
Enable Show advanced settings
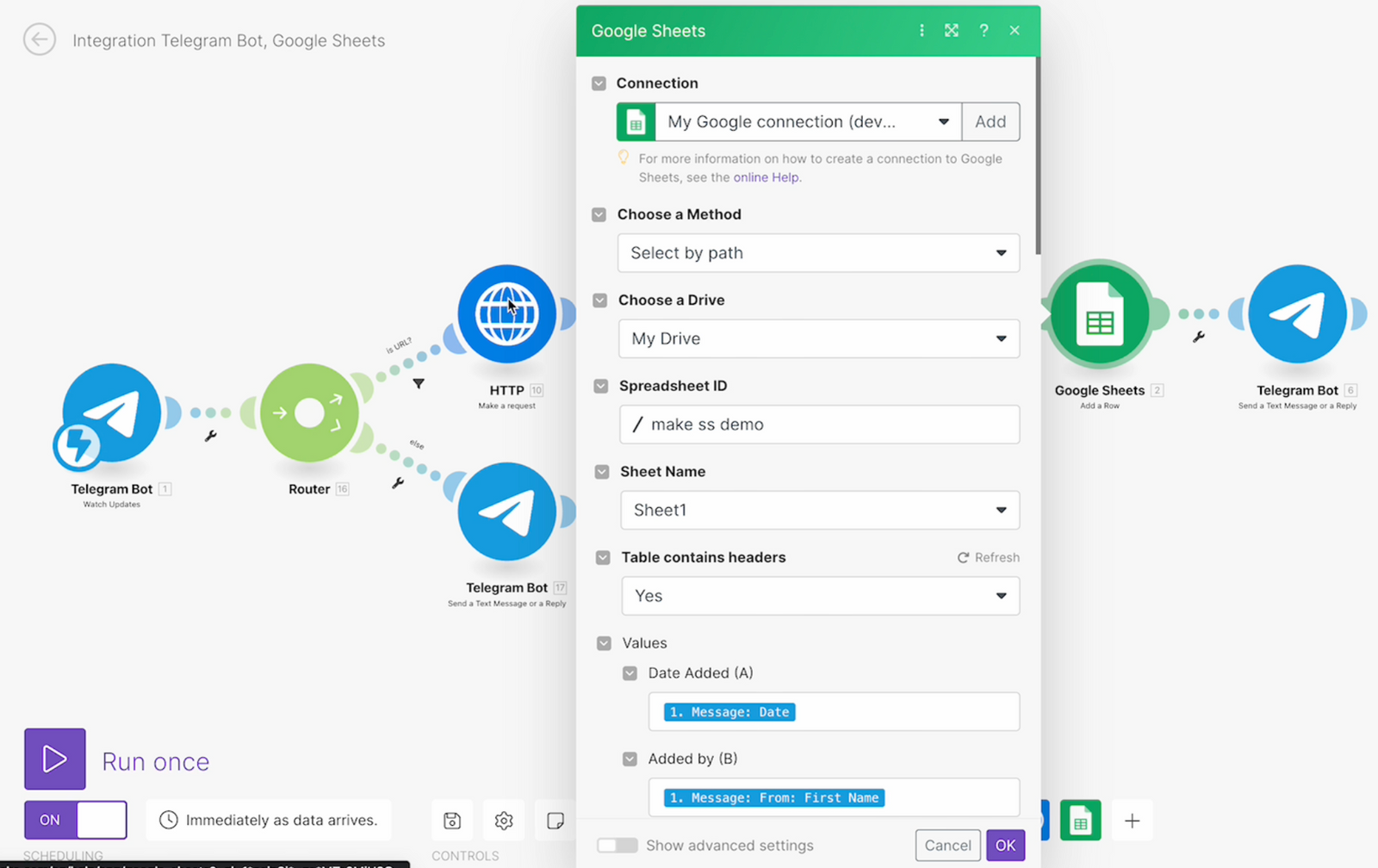[617, 846]
